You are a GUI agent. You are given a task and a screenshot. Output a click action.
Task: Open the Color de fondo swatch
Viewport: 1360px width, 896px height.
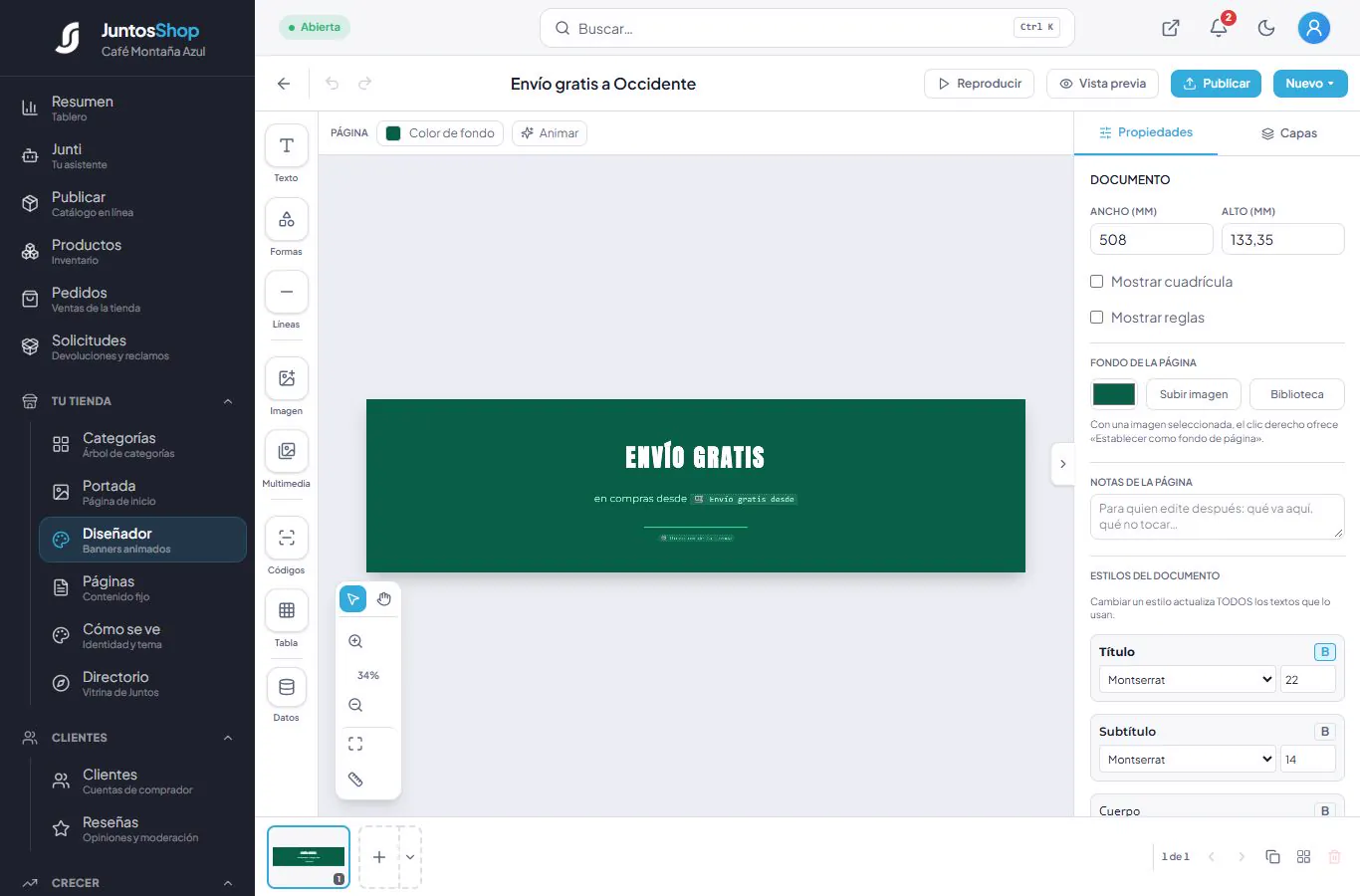[440, 133]
